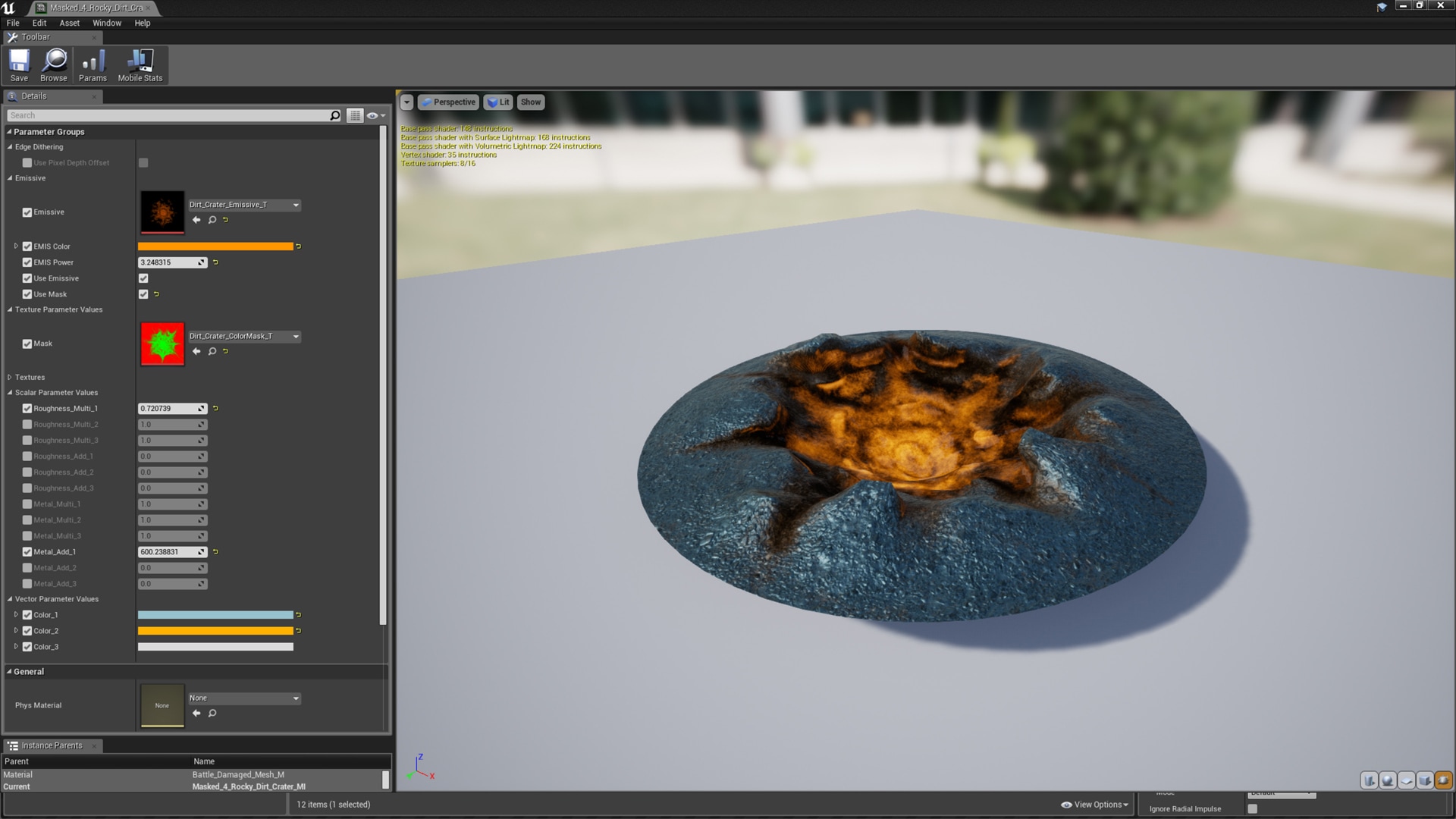Click the Details search magnifier icon

334,115
